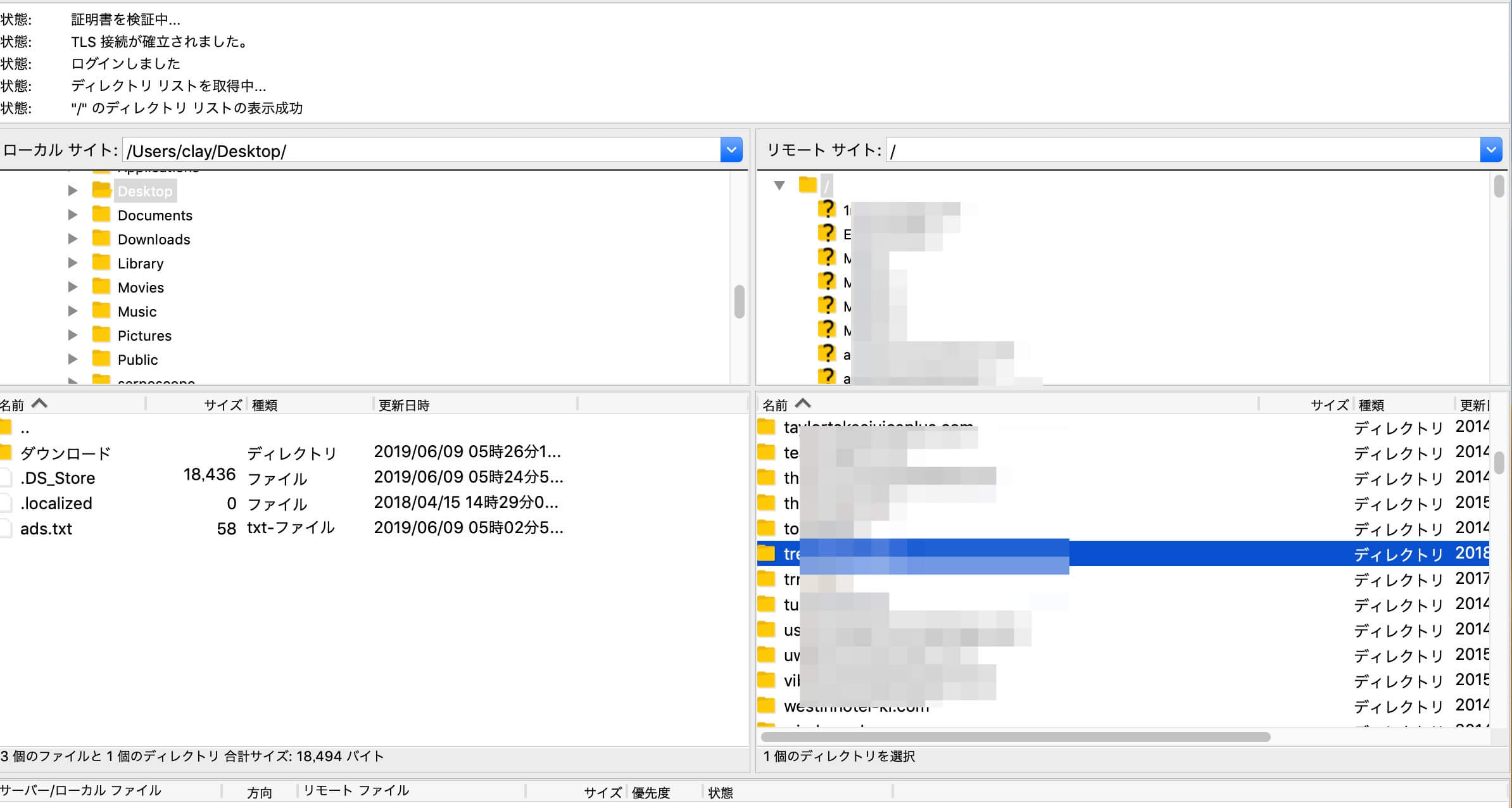1512x808 pixels.
Task: Click the remote list horizontal scrollbar
Action: 1015,737
